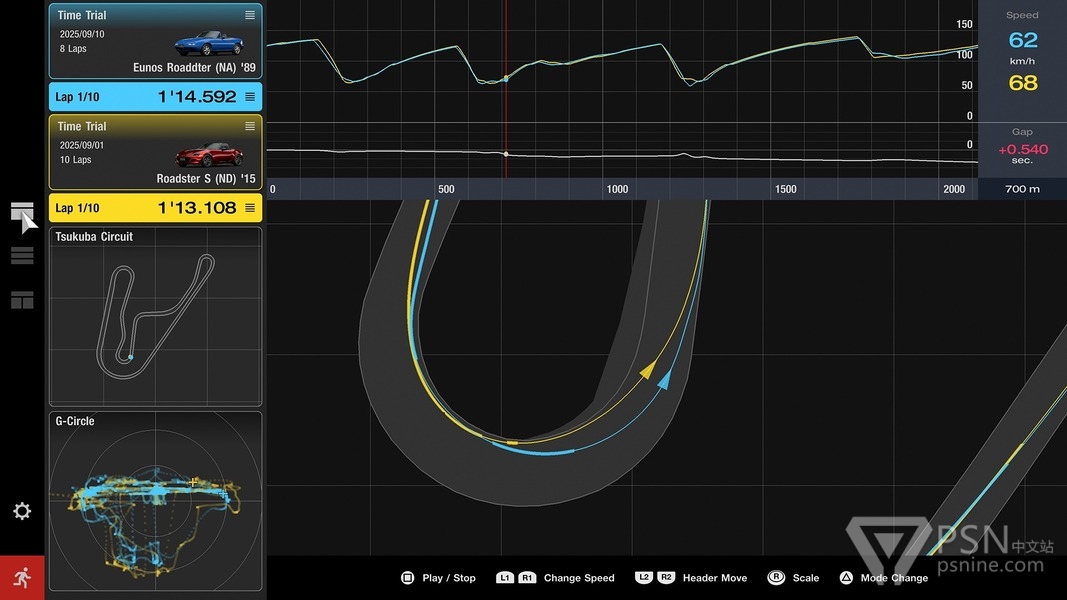Viewport: 1067px width, 600px height.
Task: Click the Roadster S (ND) '15 car name
Action: [206, 179]
